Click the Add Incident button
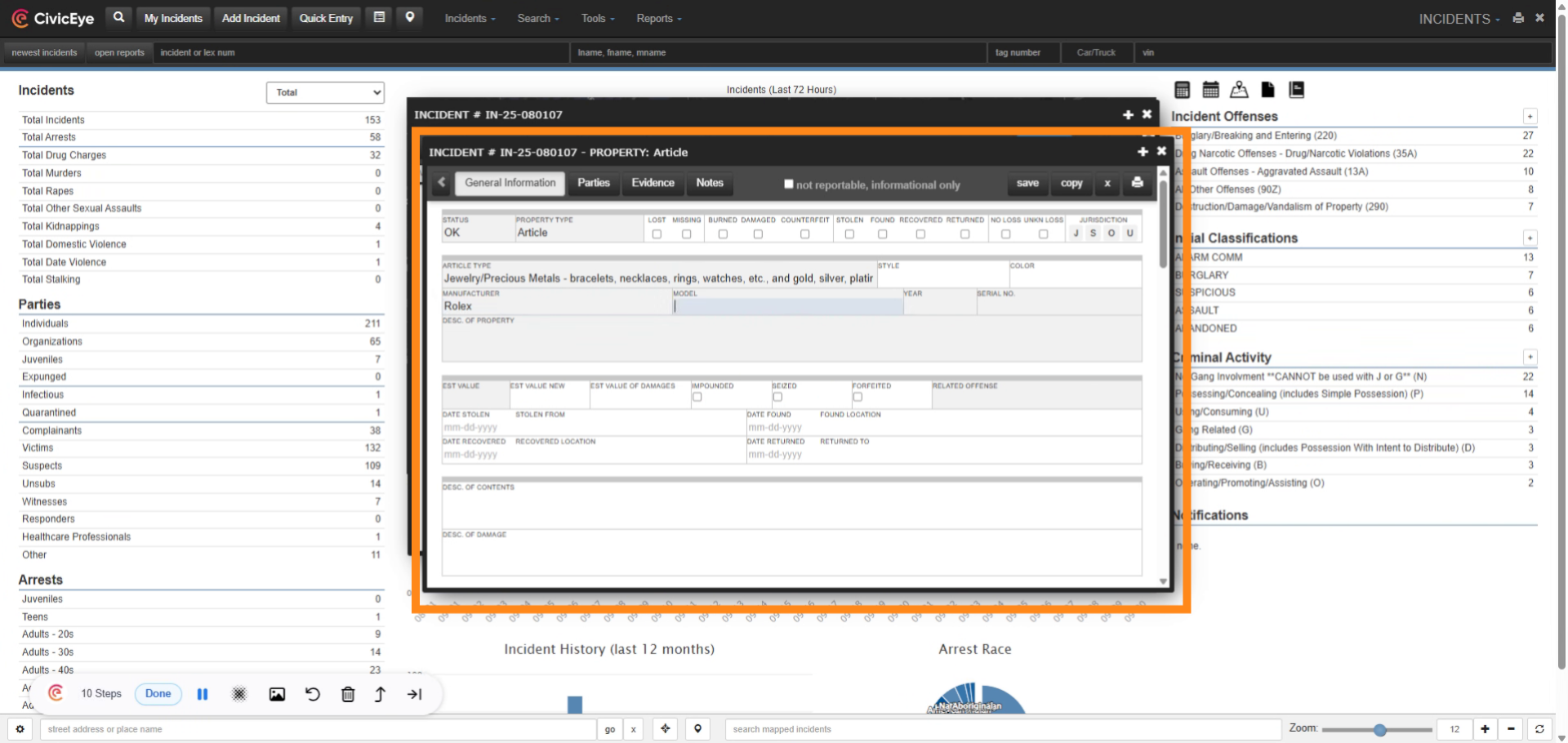The width and height of the screenshot is (1568, 743). tap(251, 18)
